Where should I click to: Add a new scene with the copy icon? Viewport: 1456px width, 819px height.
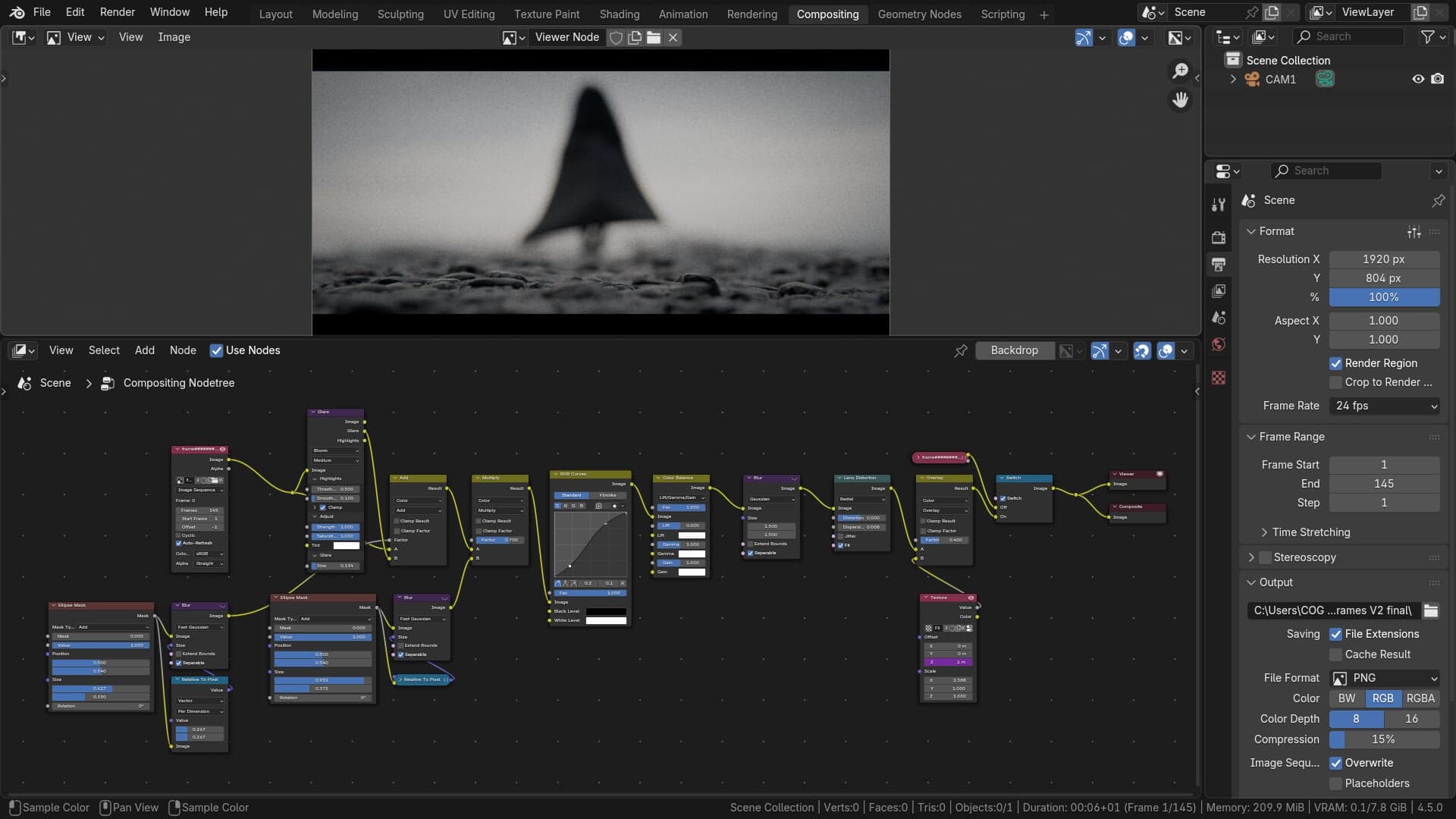click(1272, 12)
